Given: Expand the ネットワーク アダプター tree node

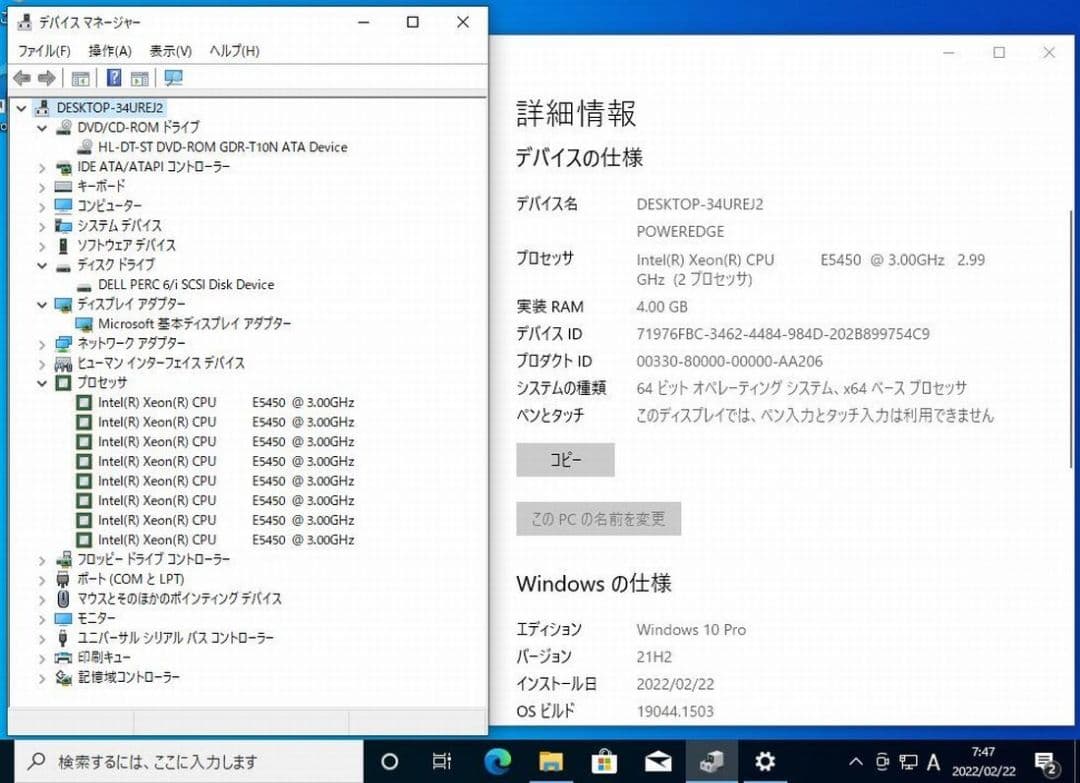Looking at the screenshot, I should coord(41,343).
